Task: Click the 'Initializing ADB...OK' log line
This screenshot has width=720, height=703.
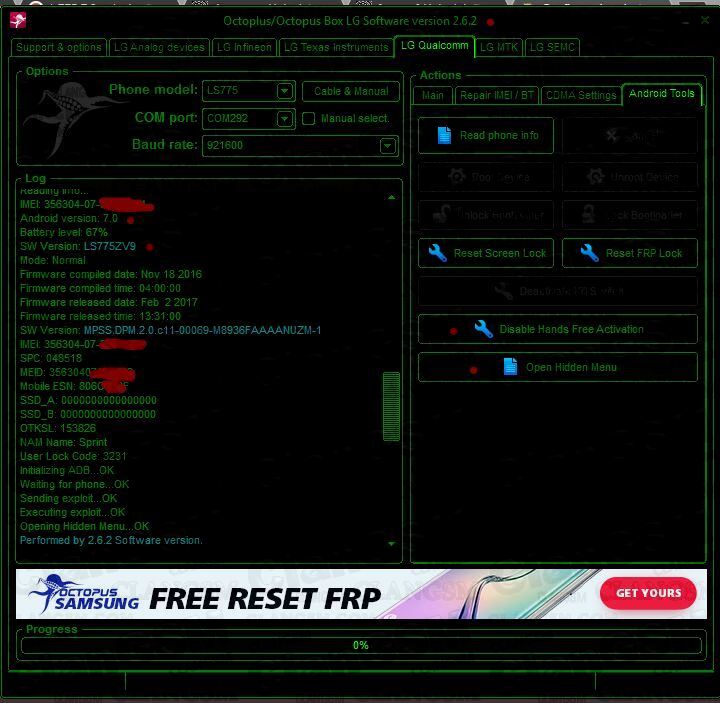Action: click(68, 471)
